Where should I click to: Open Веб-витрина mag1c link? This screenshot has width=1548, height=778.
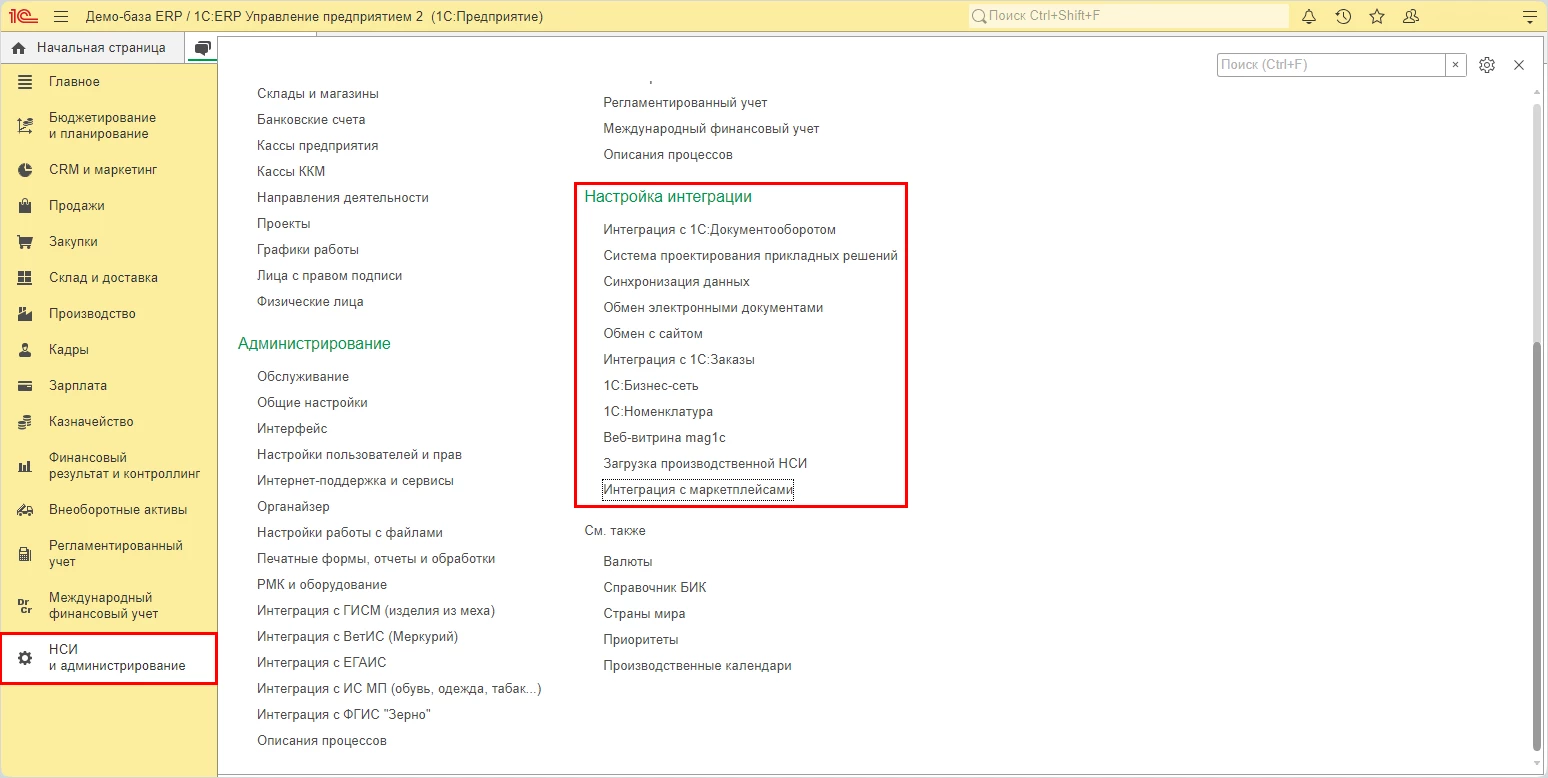[x=664, y=438]
